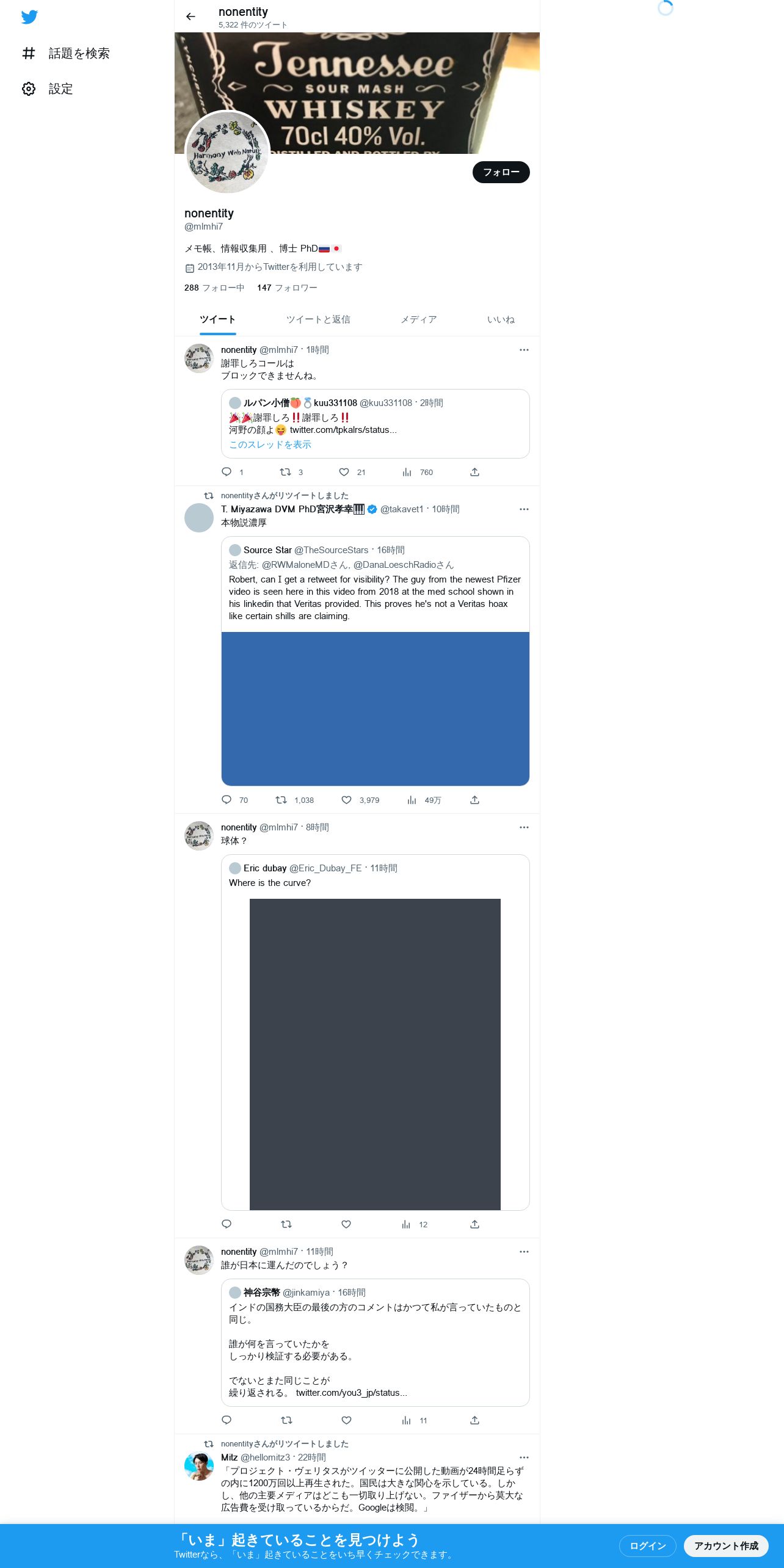
Task: Click the Twitter bird logo
Action: (x=29, y=17)
